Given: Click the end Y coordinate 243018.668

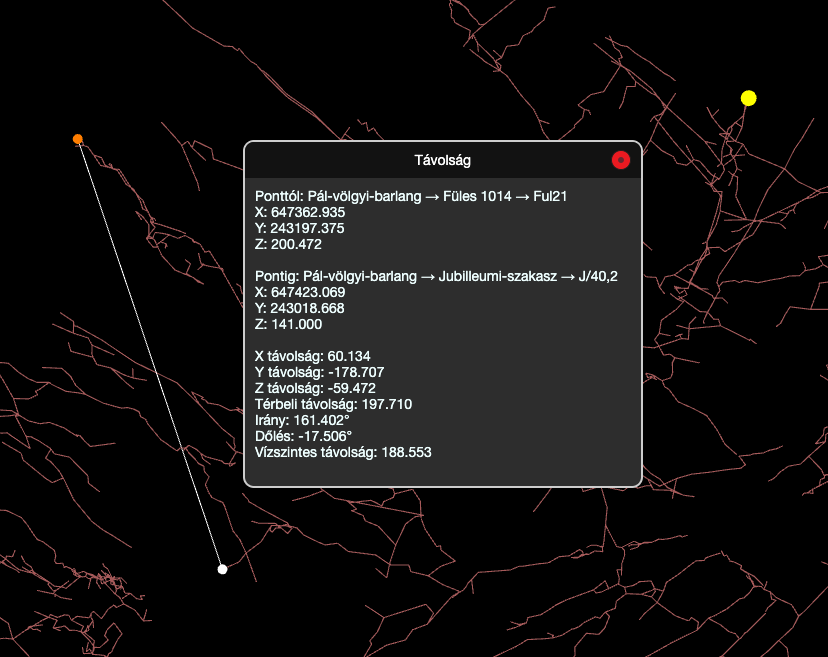Looking at the screenshot, I should click(x=300, y=308).
